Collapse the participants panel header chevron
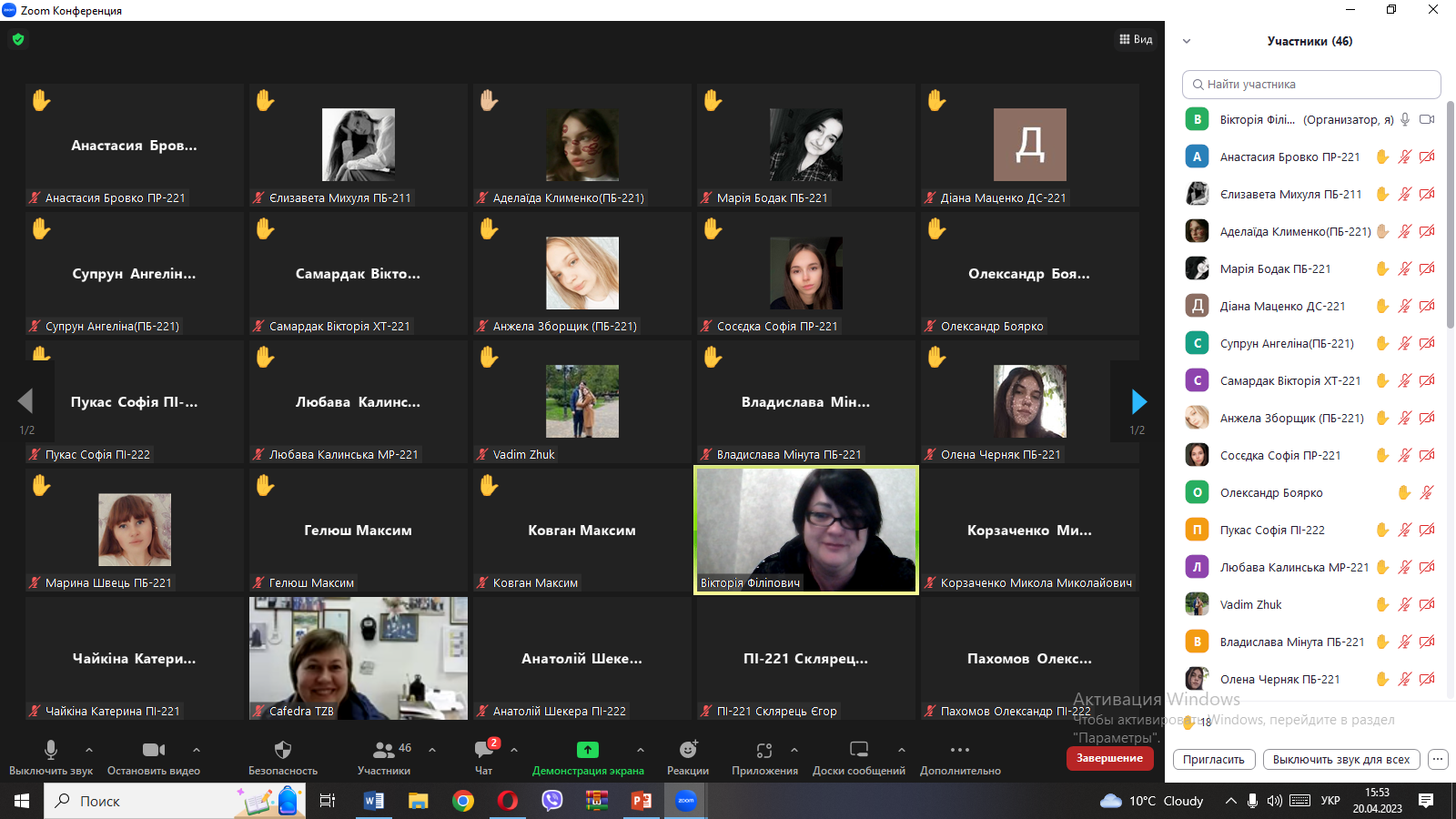Screen dimensions: 1456x819 [x=1187, y=41]
